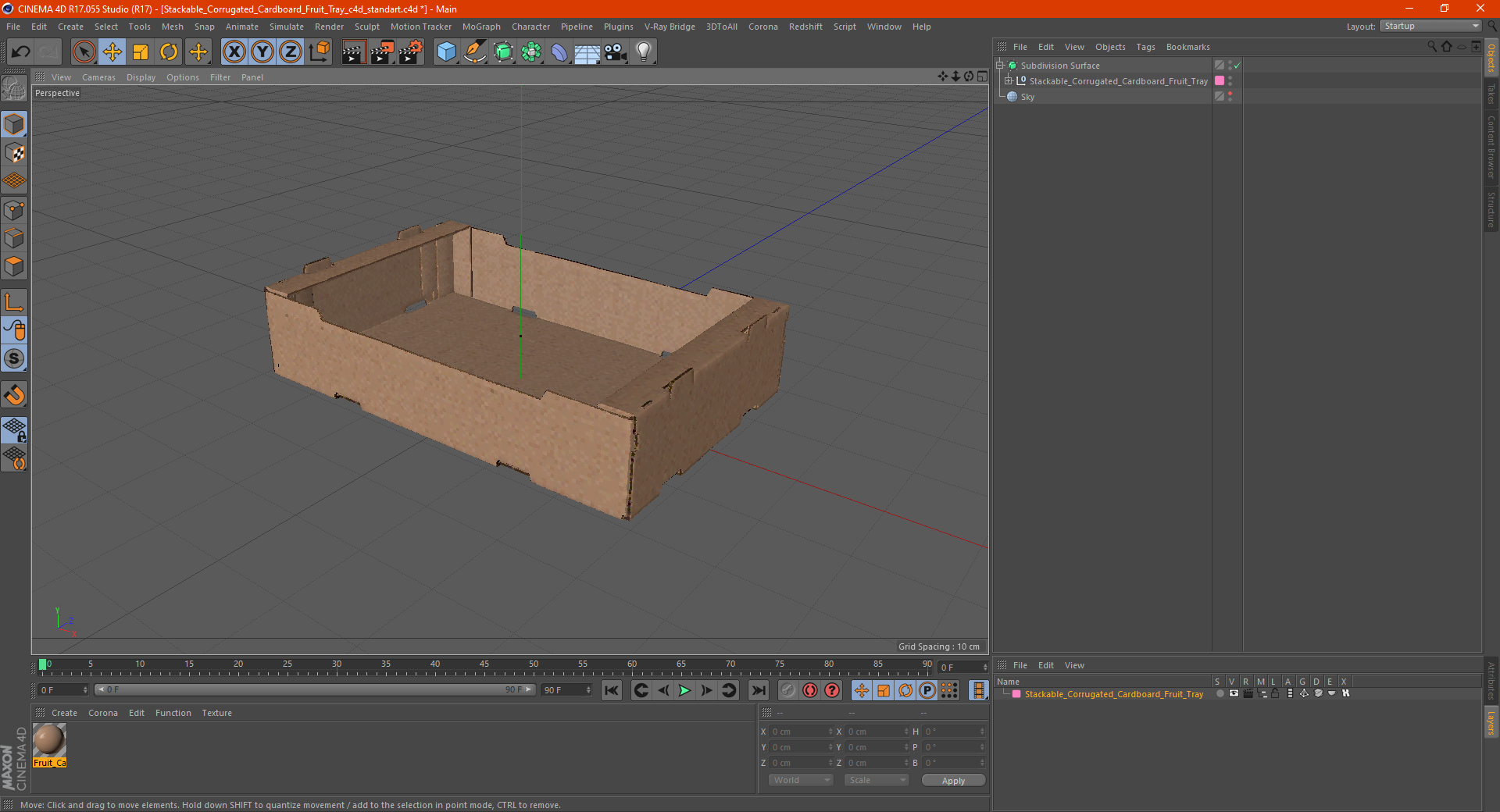Open the Layout Startup dropdown
The height and width of the screenshot is (812, 1500).
coord(1431,26)
